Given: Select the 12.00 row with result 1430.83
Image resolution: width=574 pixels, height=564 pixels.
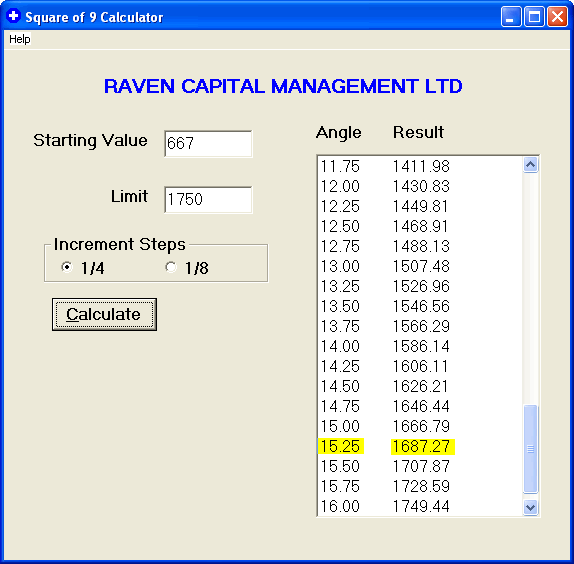Looking at the screenshot, I should coord(420,186).
